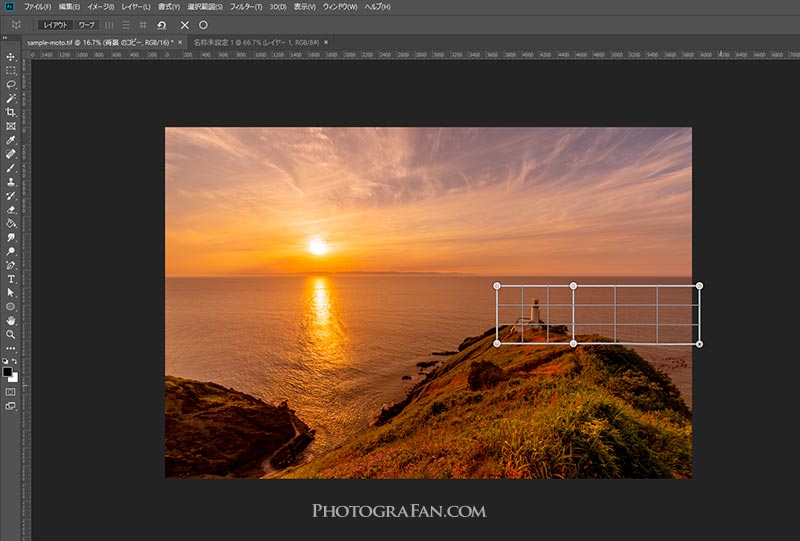Select the Horizontal Type tool
The image size is (800, 541).
tap(10, 279)
